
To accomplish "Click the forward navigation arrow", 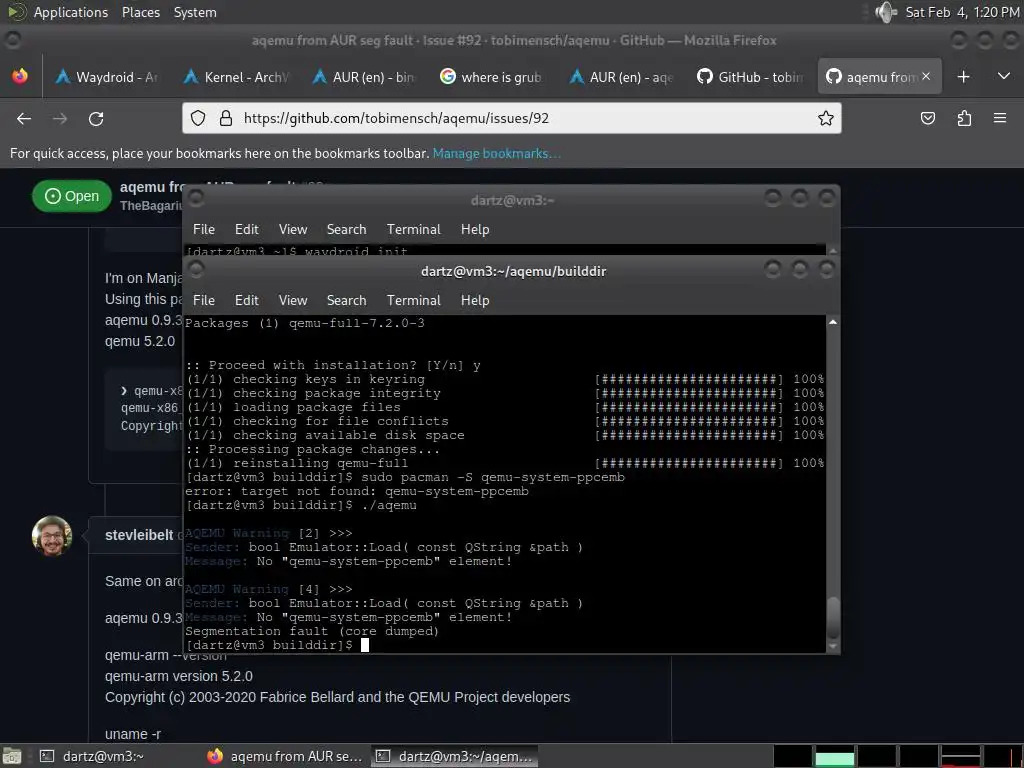I will [60, 118].
